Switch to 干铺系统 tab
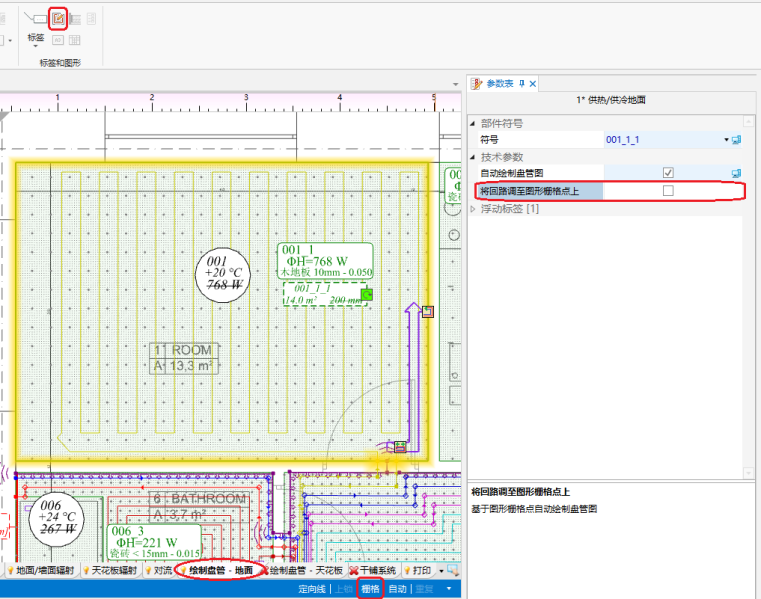 pos(373,570)
